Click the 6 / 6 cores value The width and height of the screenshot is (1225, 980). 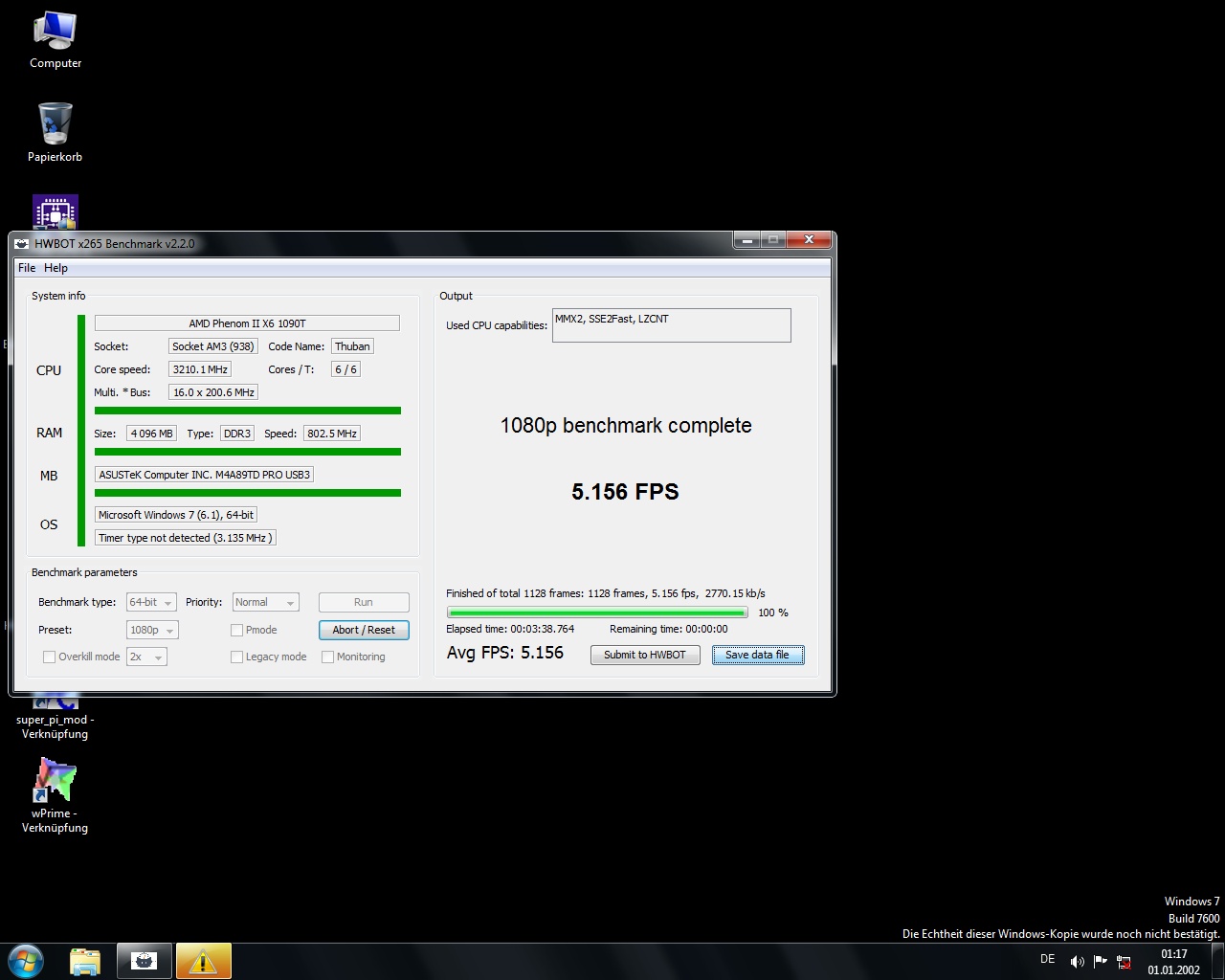(x=345, y=369)
